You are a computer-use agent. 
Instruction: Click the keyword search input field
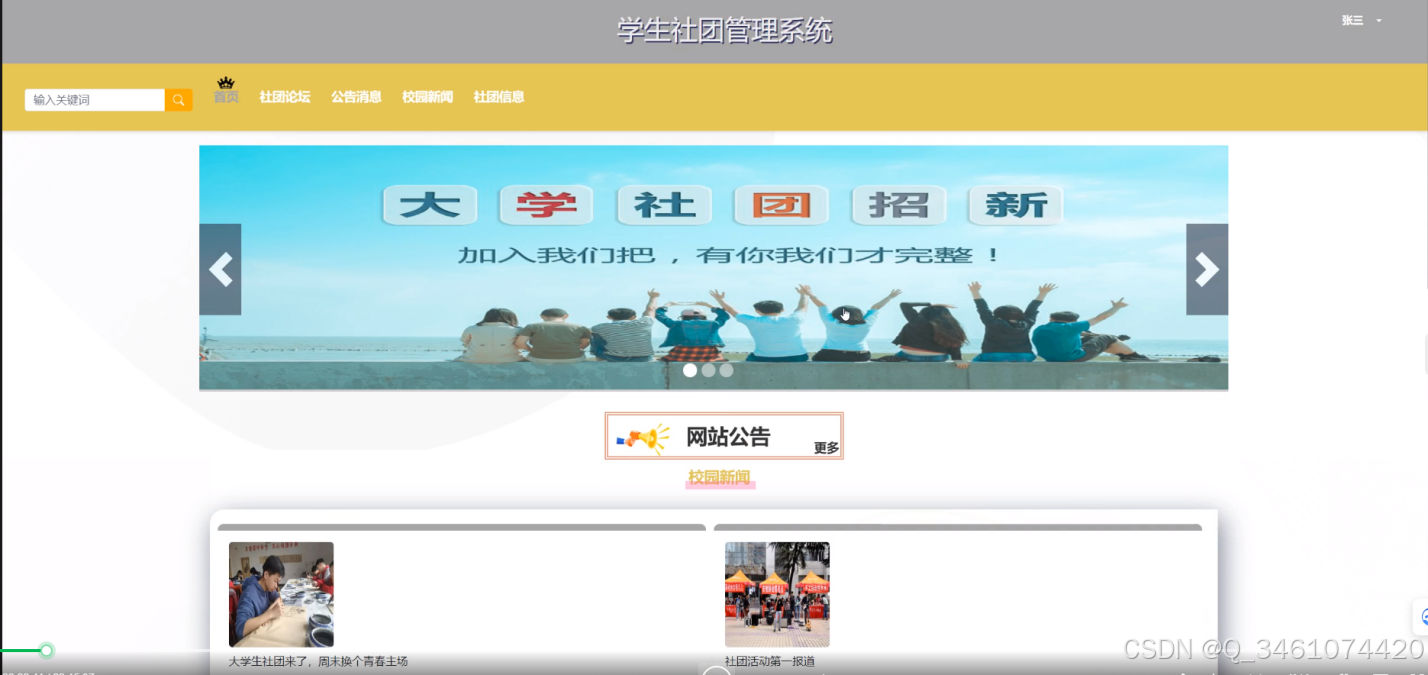pyautogui.click(x=95, y=100)
